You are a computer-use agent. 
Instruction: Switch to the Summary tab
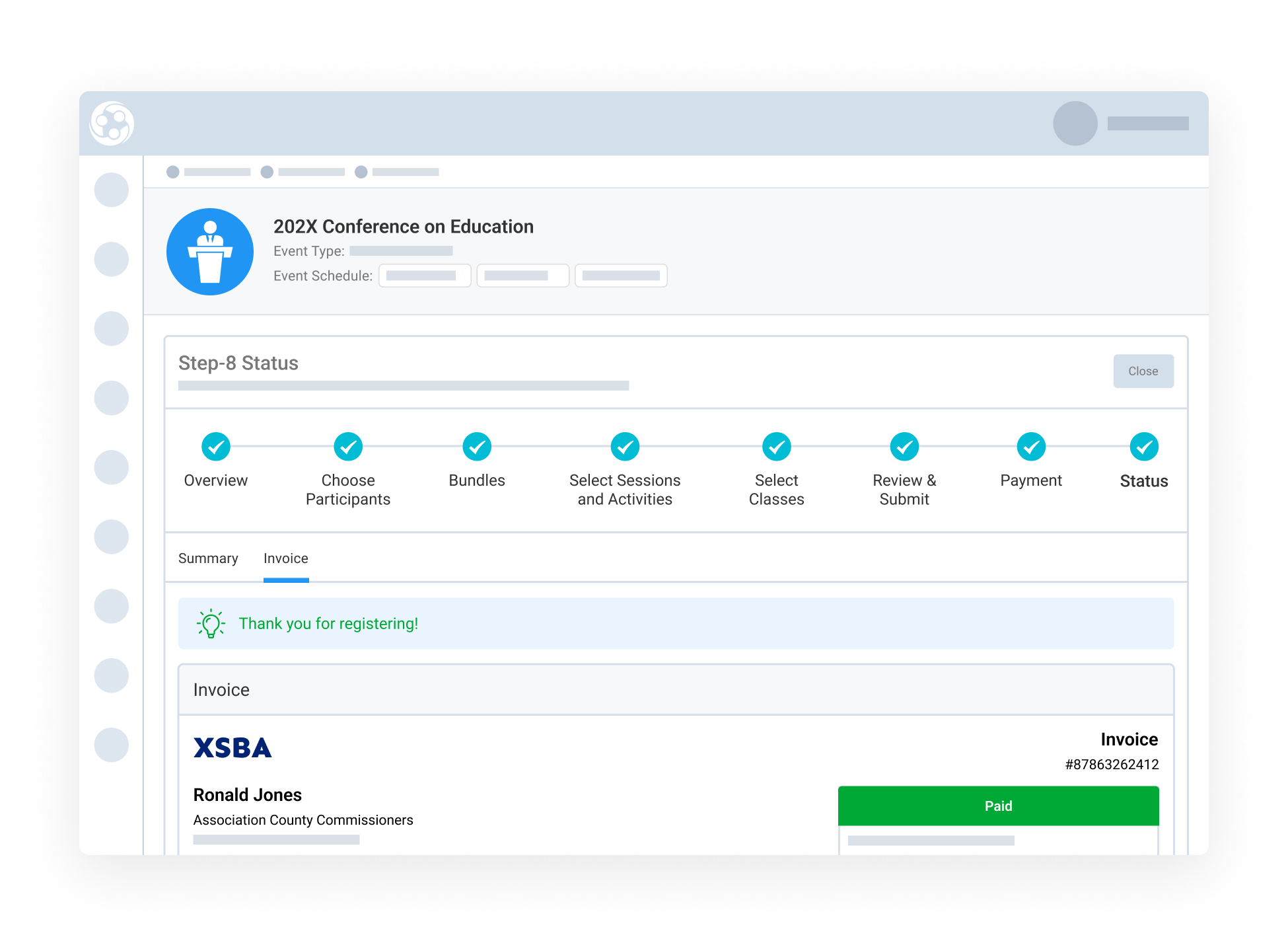[x=208, y=558]
